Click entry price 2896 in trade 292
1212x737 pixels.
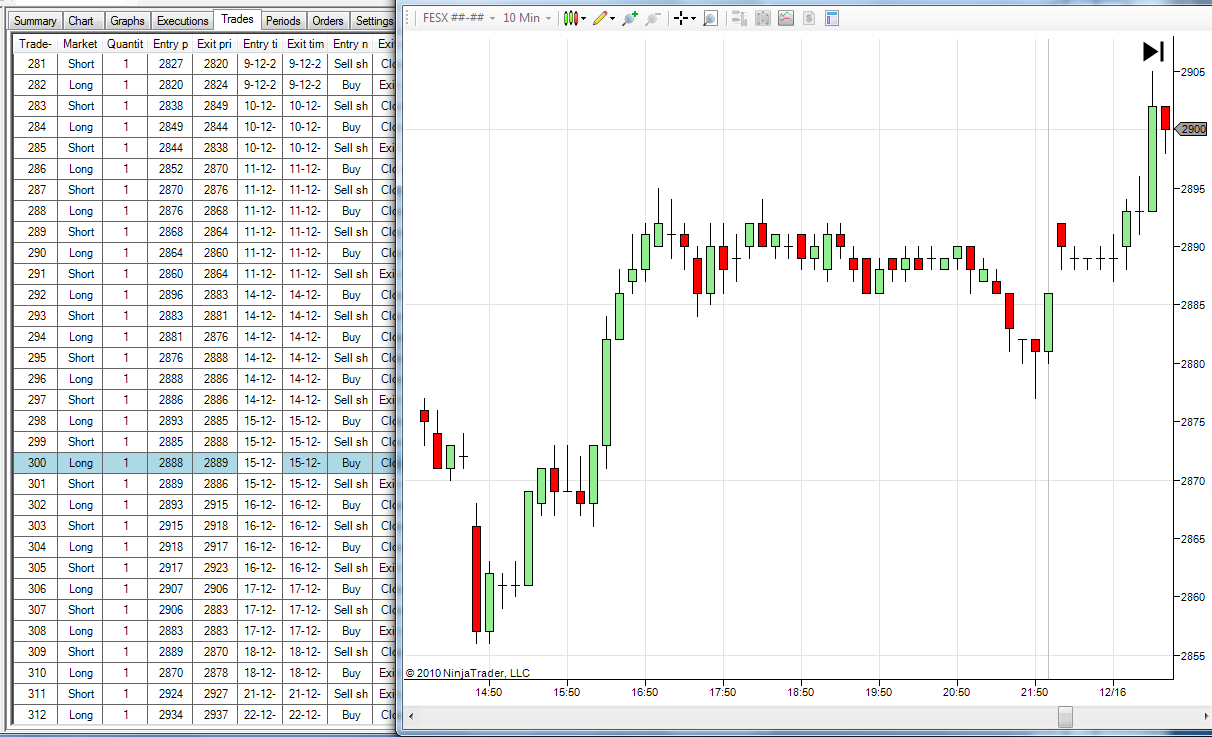pyautogui.click(x=171, y=295)
